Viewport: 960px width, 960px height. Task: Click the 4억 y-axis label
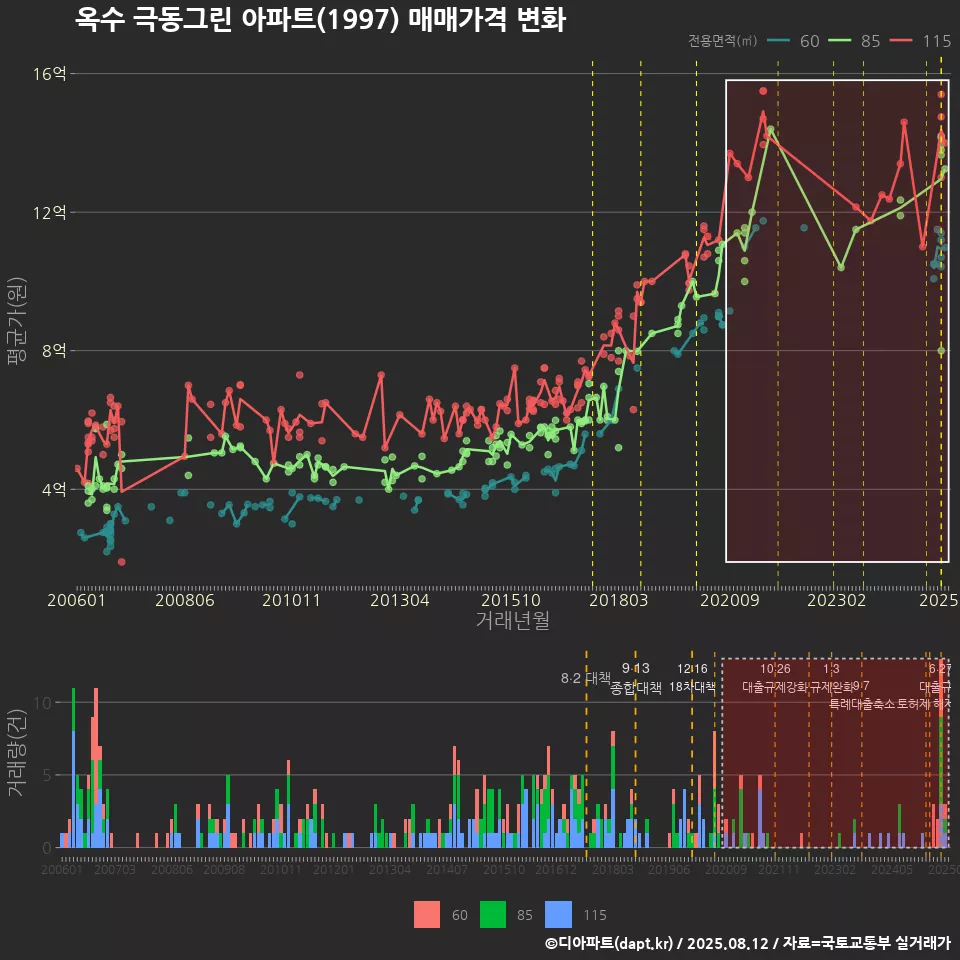(x=54, y=490)
